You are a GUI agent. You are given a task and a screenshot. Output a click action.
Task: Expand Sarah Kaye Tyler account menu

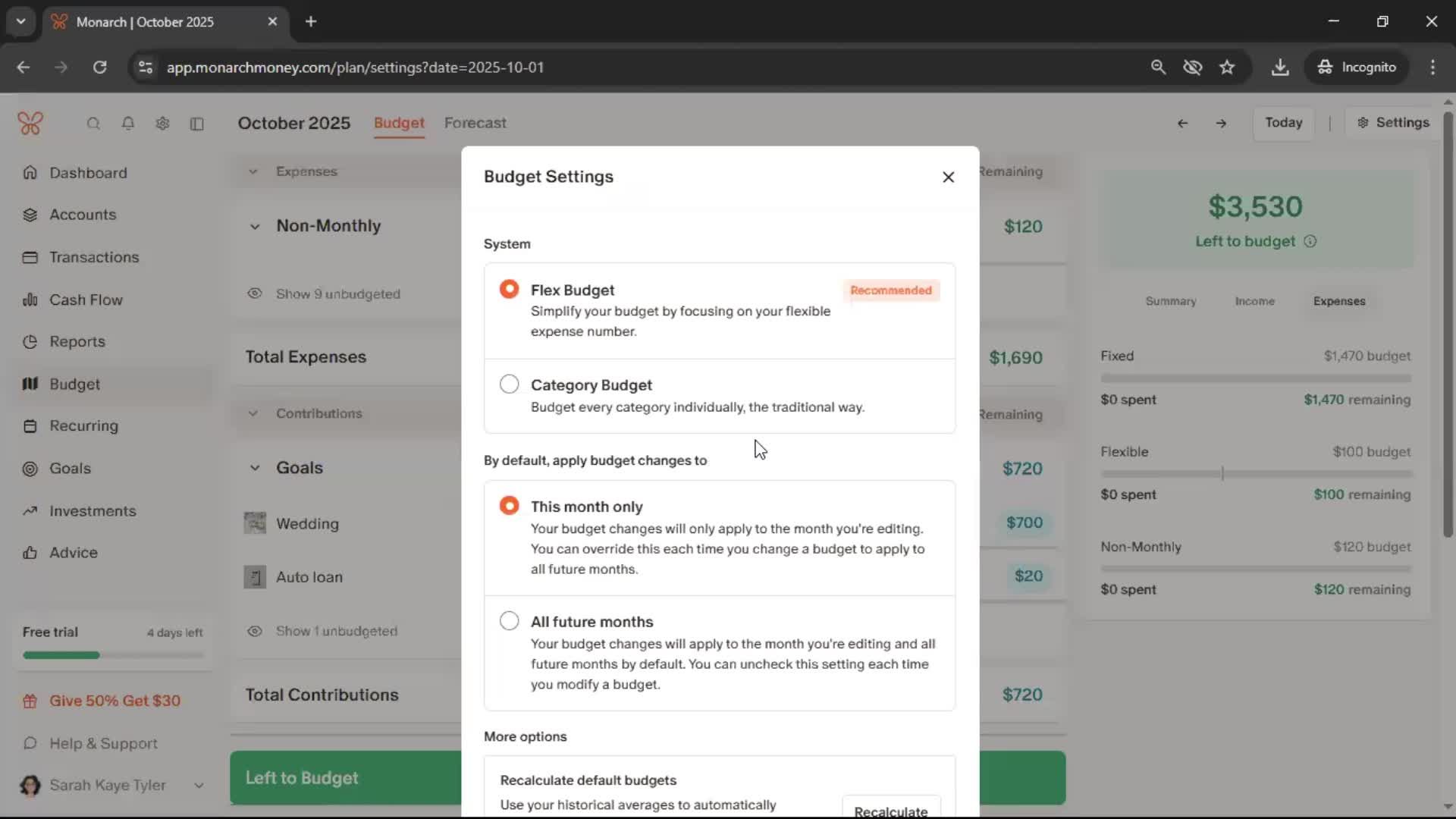pyautogui.click(x=199, y=785)
